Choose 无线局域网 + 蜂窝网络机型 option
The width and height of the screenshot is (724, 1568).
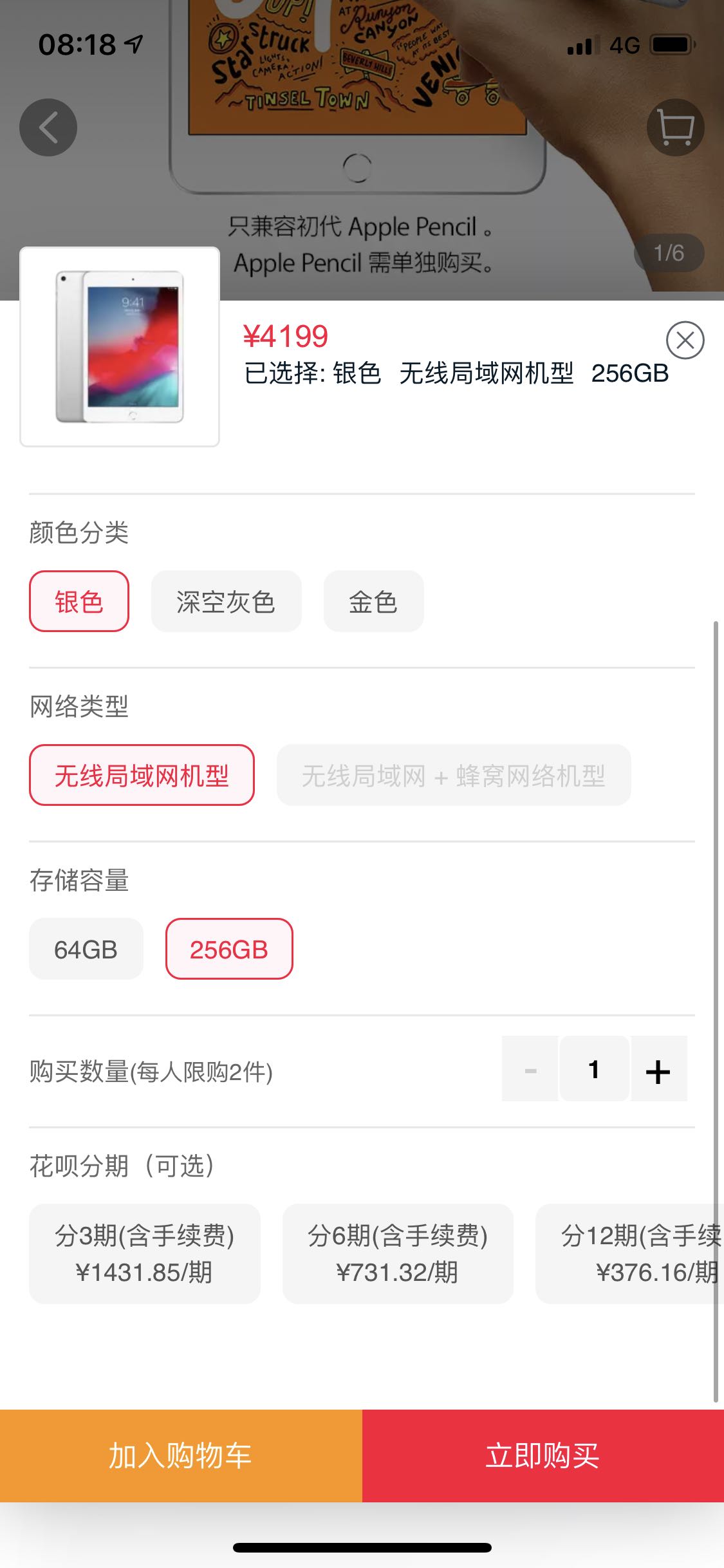(x=453, y=775)
